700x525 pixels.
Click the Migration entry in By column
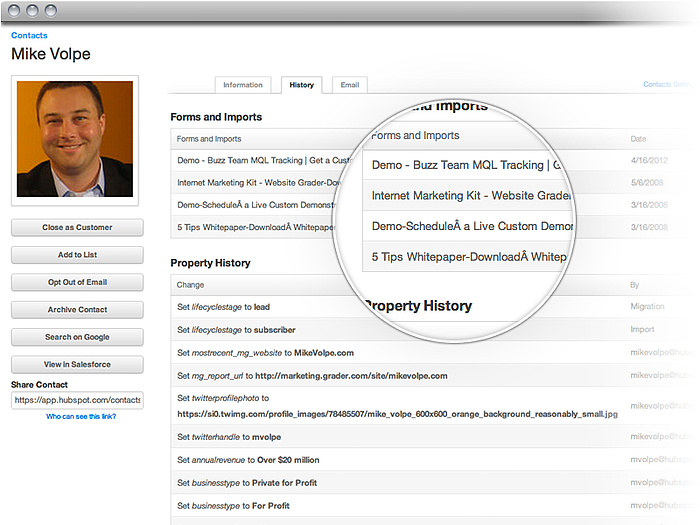tap(647, 306)
